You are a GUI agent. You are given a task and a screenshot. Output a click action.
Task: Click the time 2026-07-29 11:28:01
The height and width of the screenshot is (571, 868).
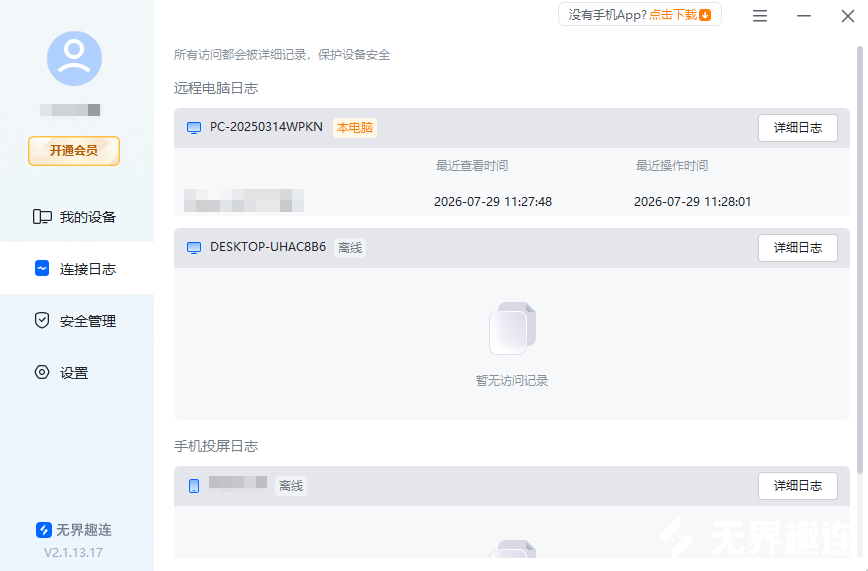pyautogui.click(x=693, y=202)
